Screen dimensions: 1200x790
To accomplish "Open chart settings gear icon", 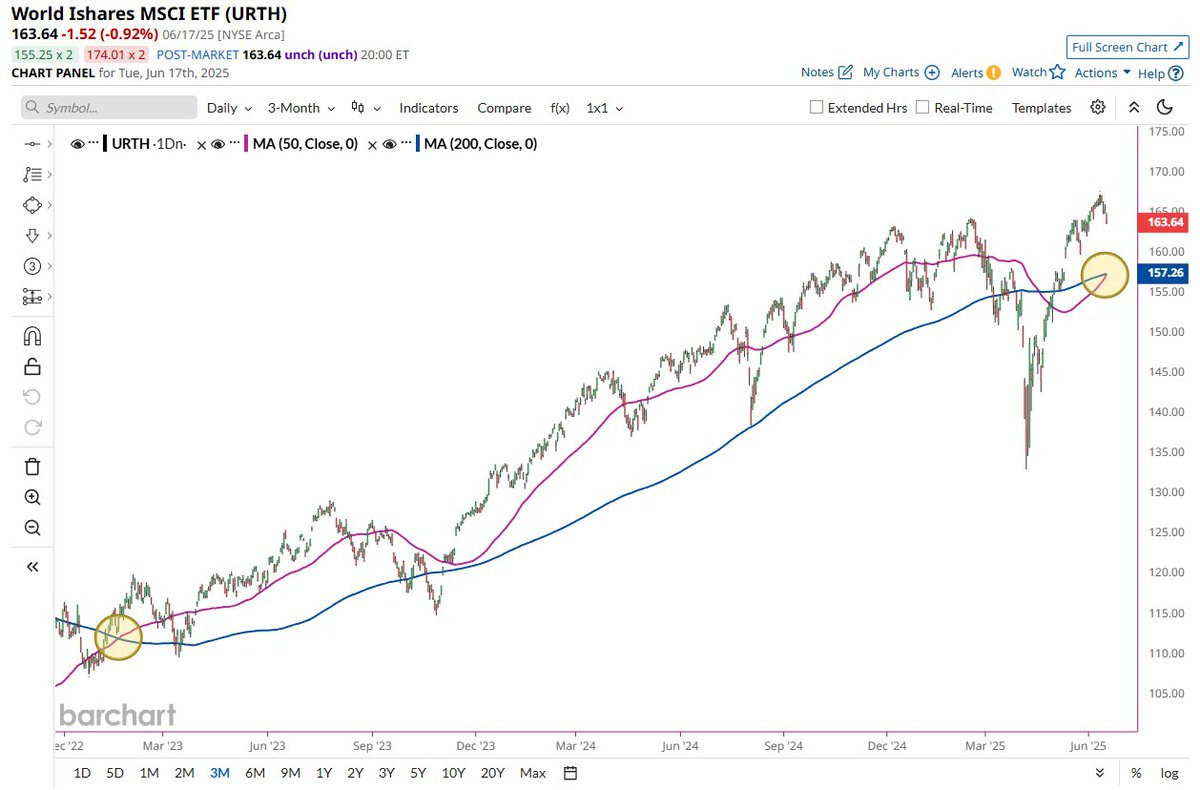I will pyautogui.click(x=1098, y=107).
